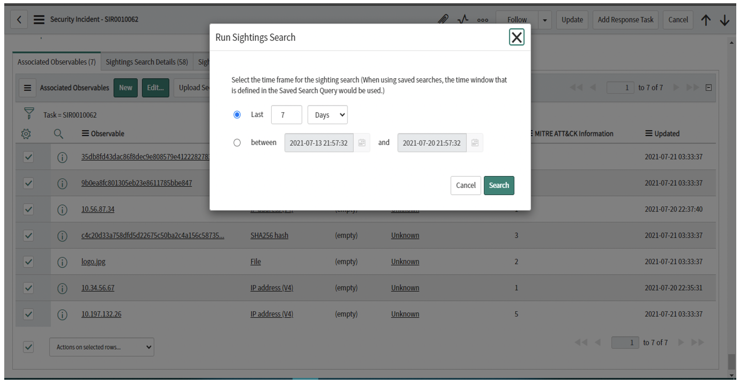This screenshot has width=738, height=383.
Task: Uncheck the logo.jpg row checkbox
Action: 28,262
